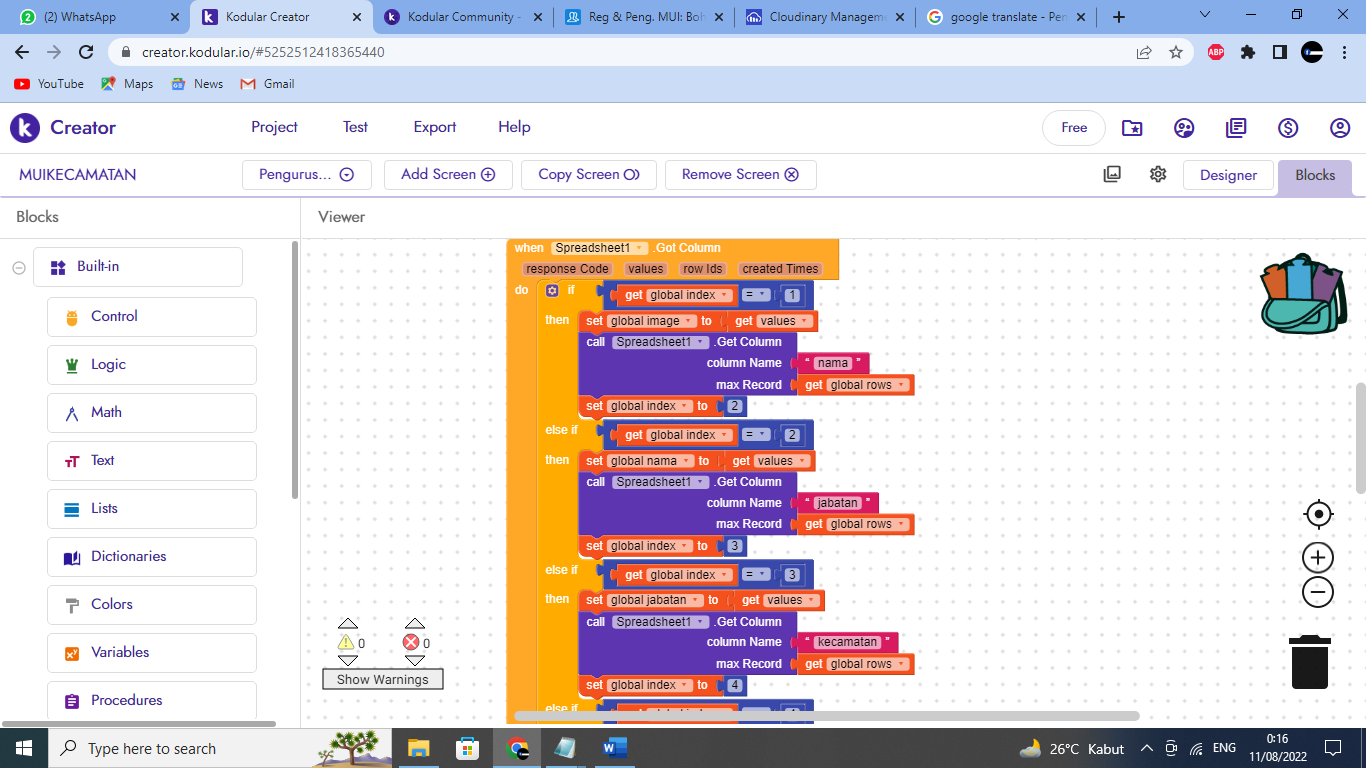Click the Remove Screen button
The width and height of the screenshot is (1366, 768).
[x=741, y=175]
